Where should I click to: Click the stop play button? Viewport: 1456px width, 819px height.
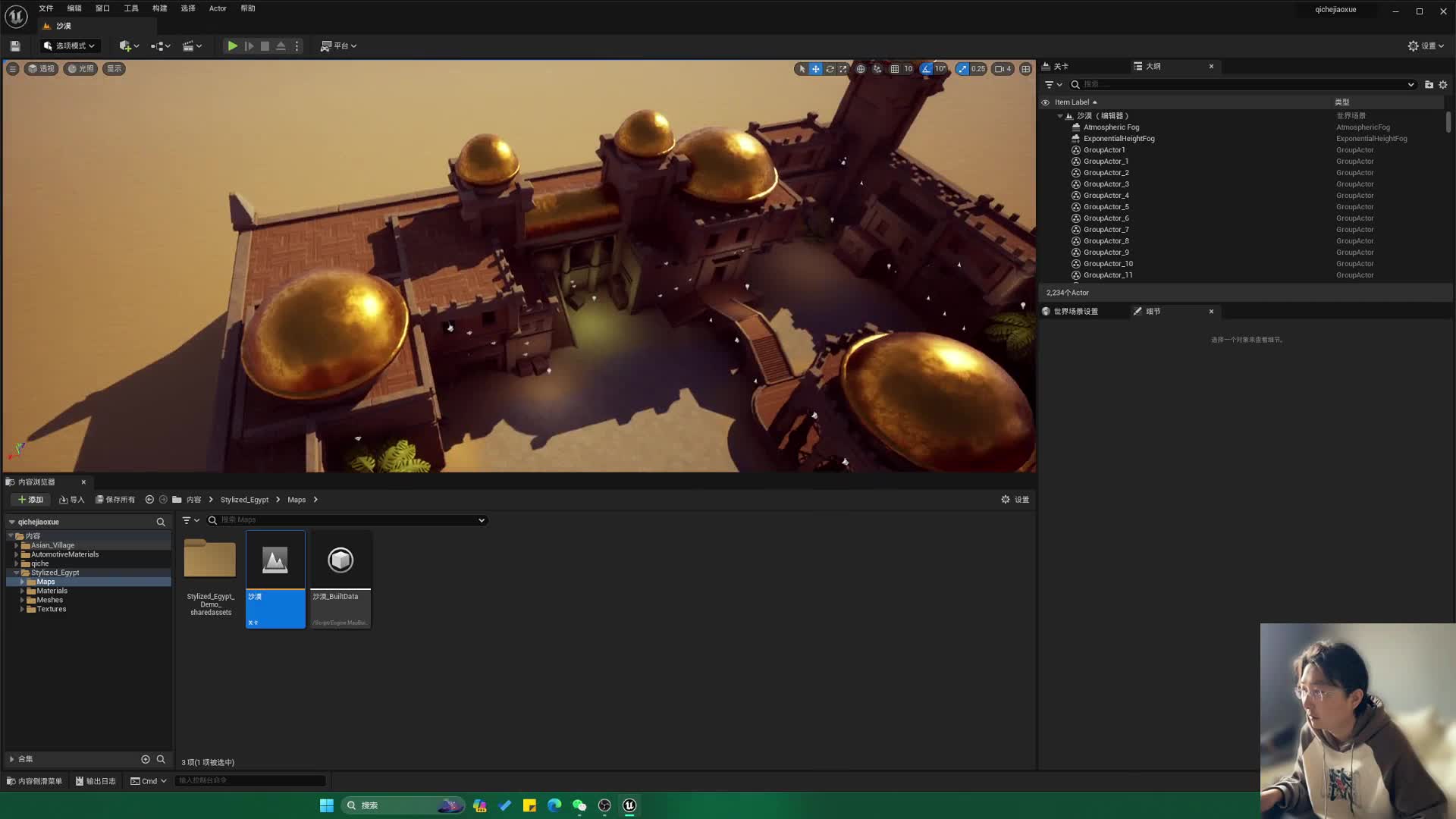265,46
